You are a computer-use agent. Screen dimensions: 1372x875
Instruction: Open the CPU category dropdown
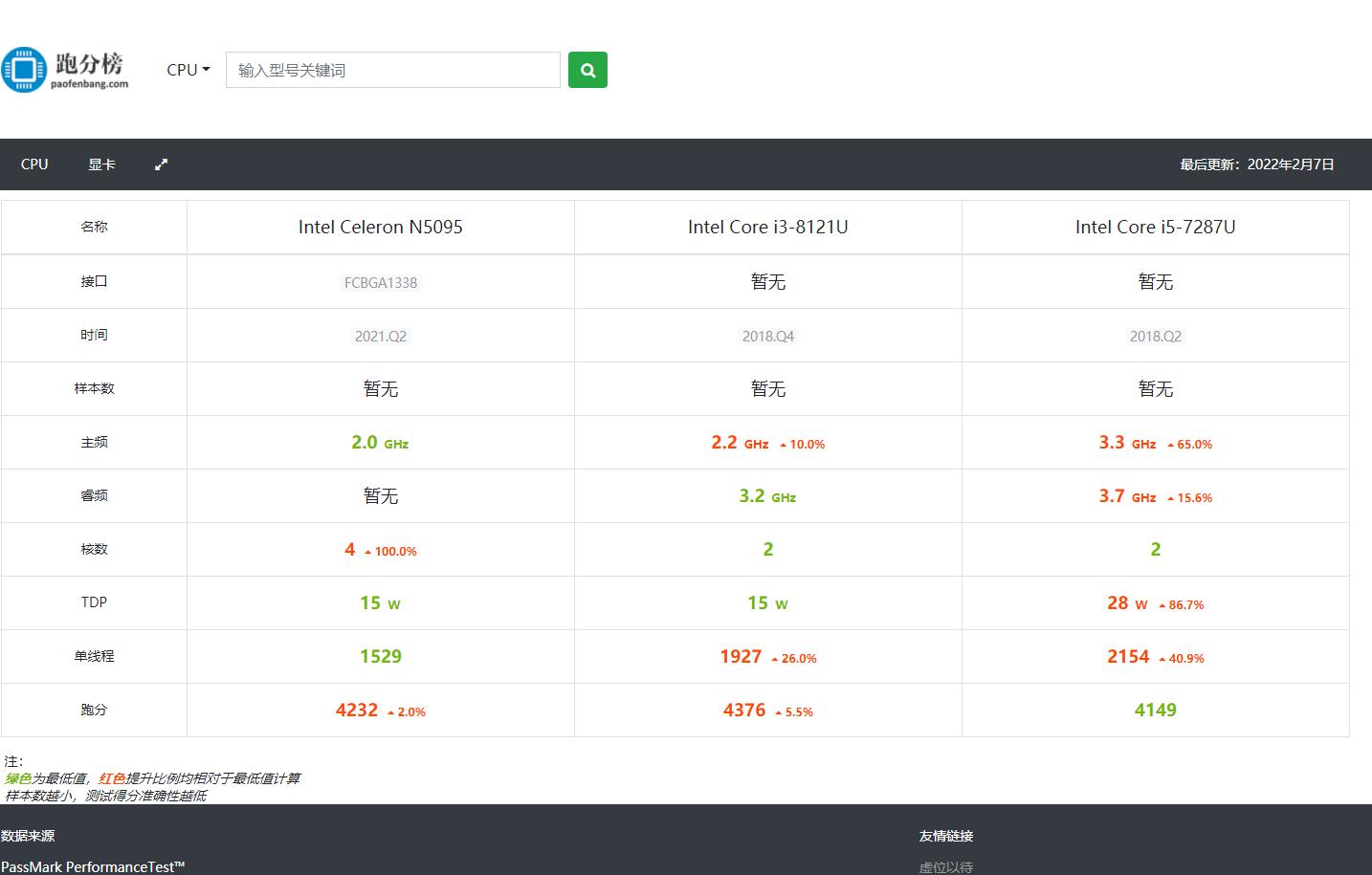[x=188, y=70]
